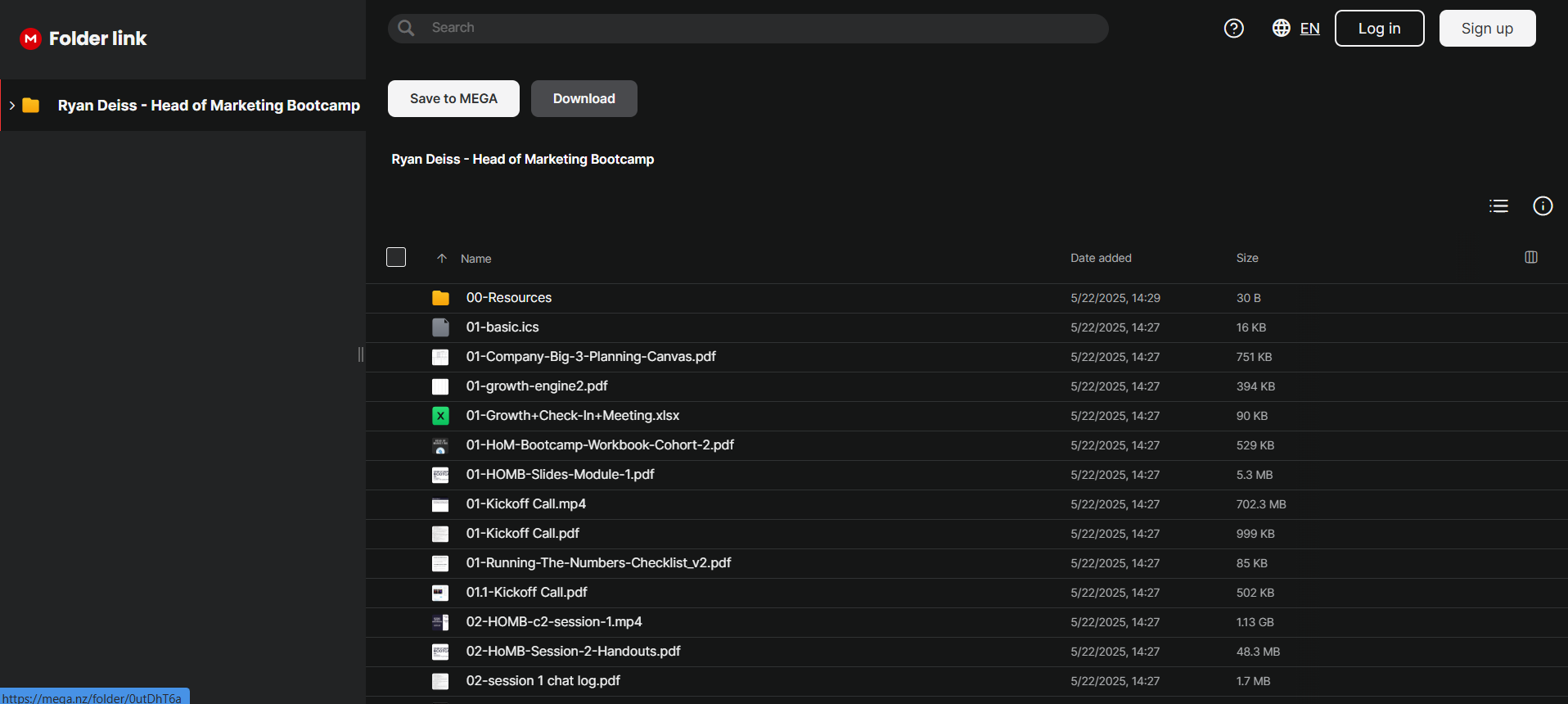Click the 01-HoM-Bootcamp-Workbook-Cohort-2.pdf thumbnail
The width and height of the screenshot is (1568, 704).
pos(440,445)
